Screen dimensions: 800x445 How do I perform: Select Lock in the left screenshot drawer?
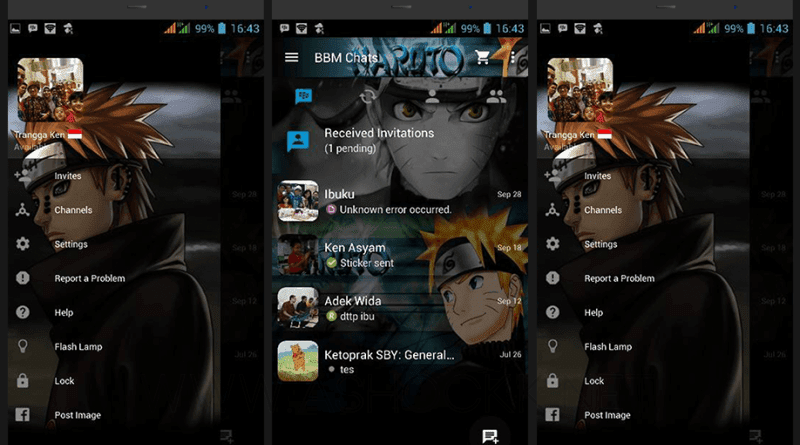(x=64, y=381)
